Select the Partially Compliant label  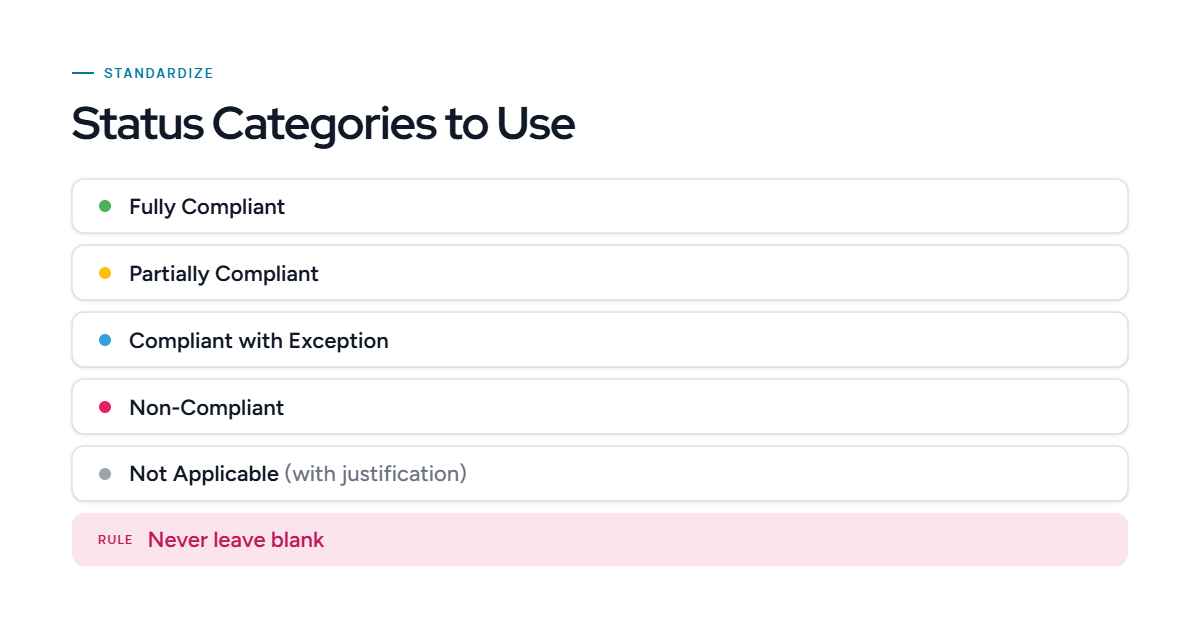tap(224, 274)
